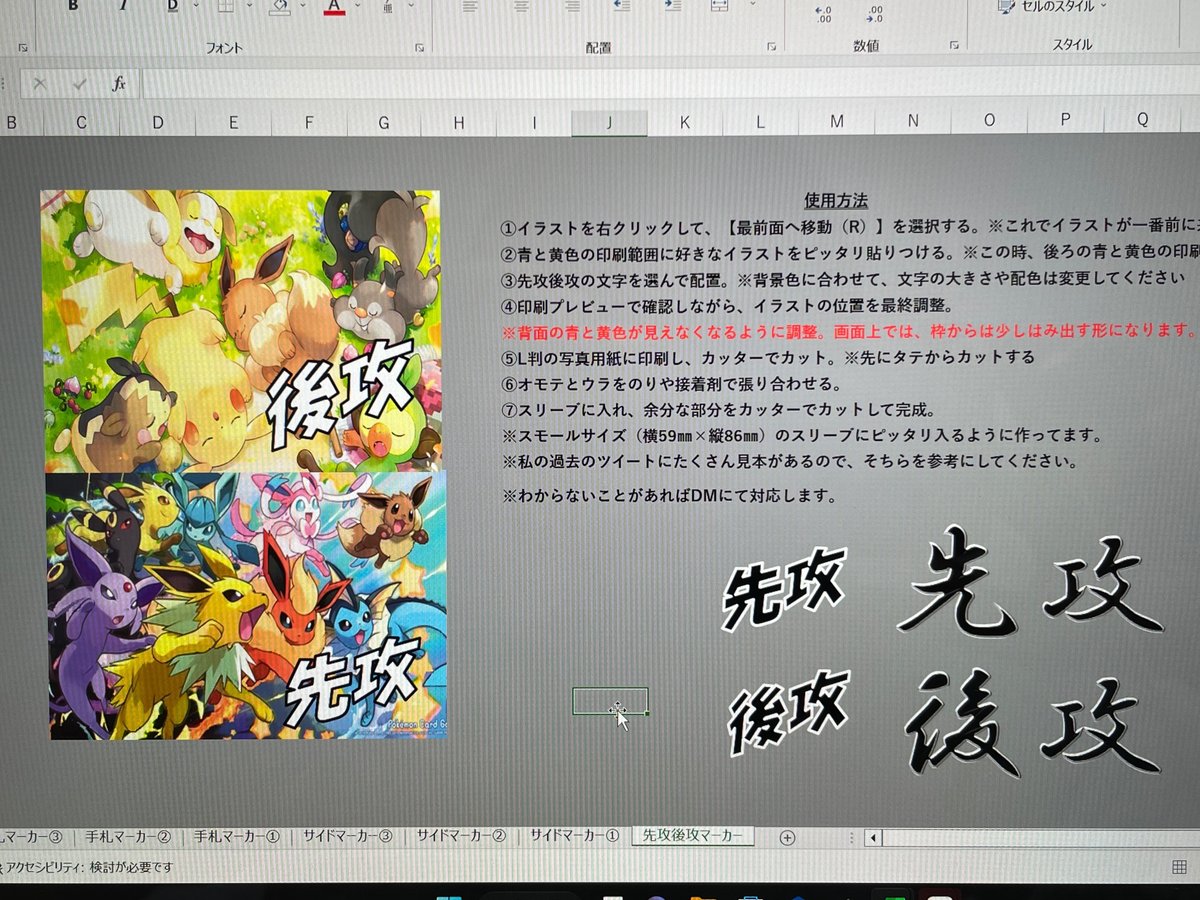Switch to サイドマーカー② sheet tab
This screenshot has height=900, width=1200.
tap(461, 836)
